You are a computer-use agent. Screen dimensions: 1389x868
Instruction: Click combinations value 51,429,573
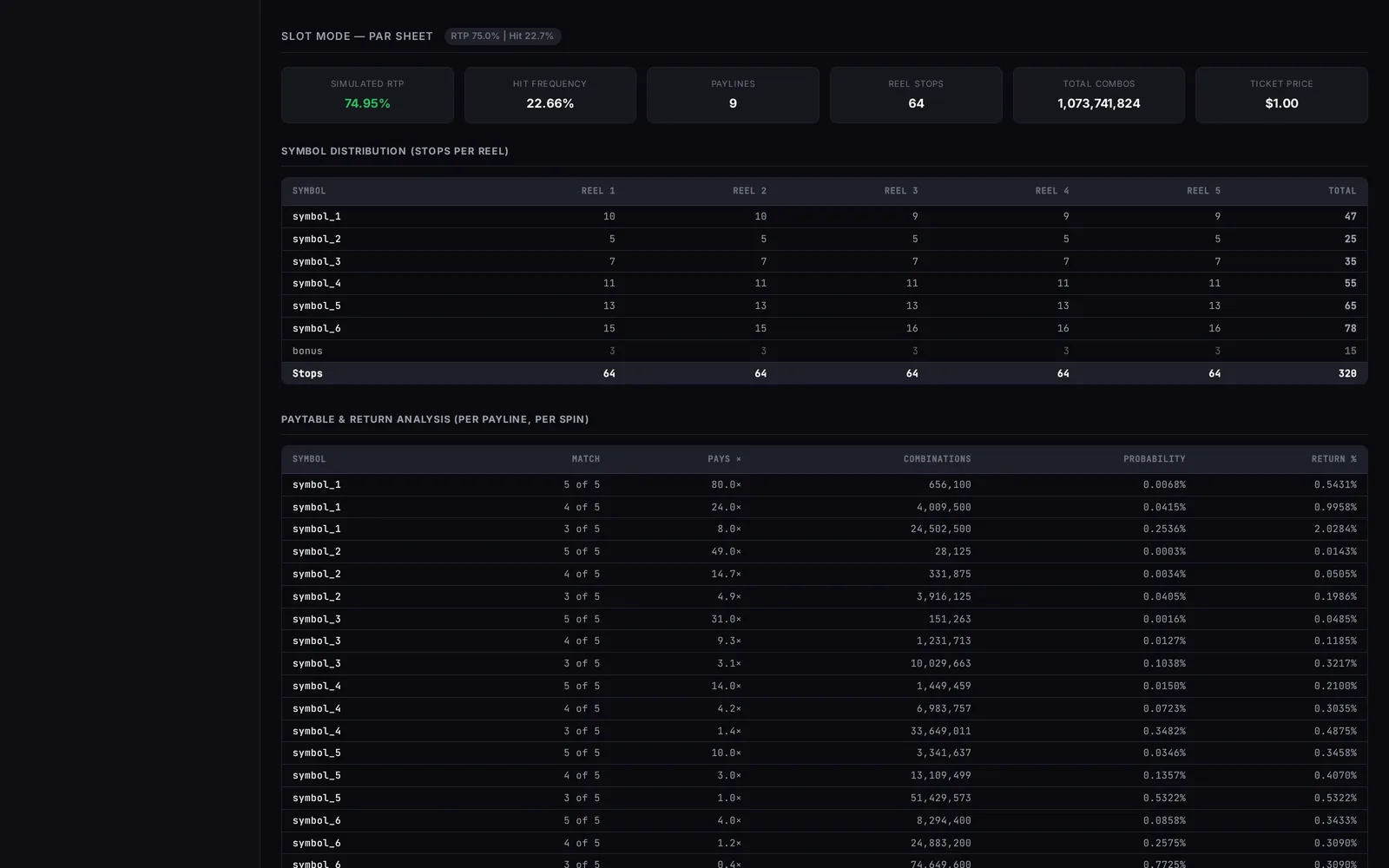[x=941, y=798]
